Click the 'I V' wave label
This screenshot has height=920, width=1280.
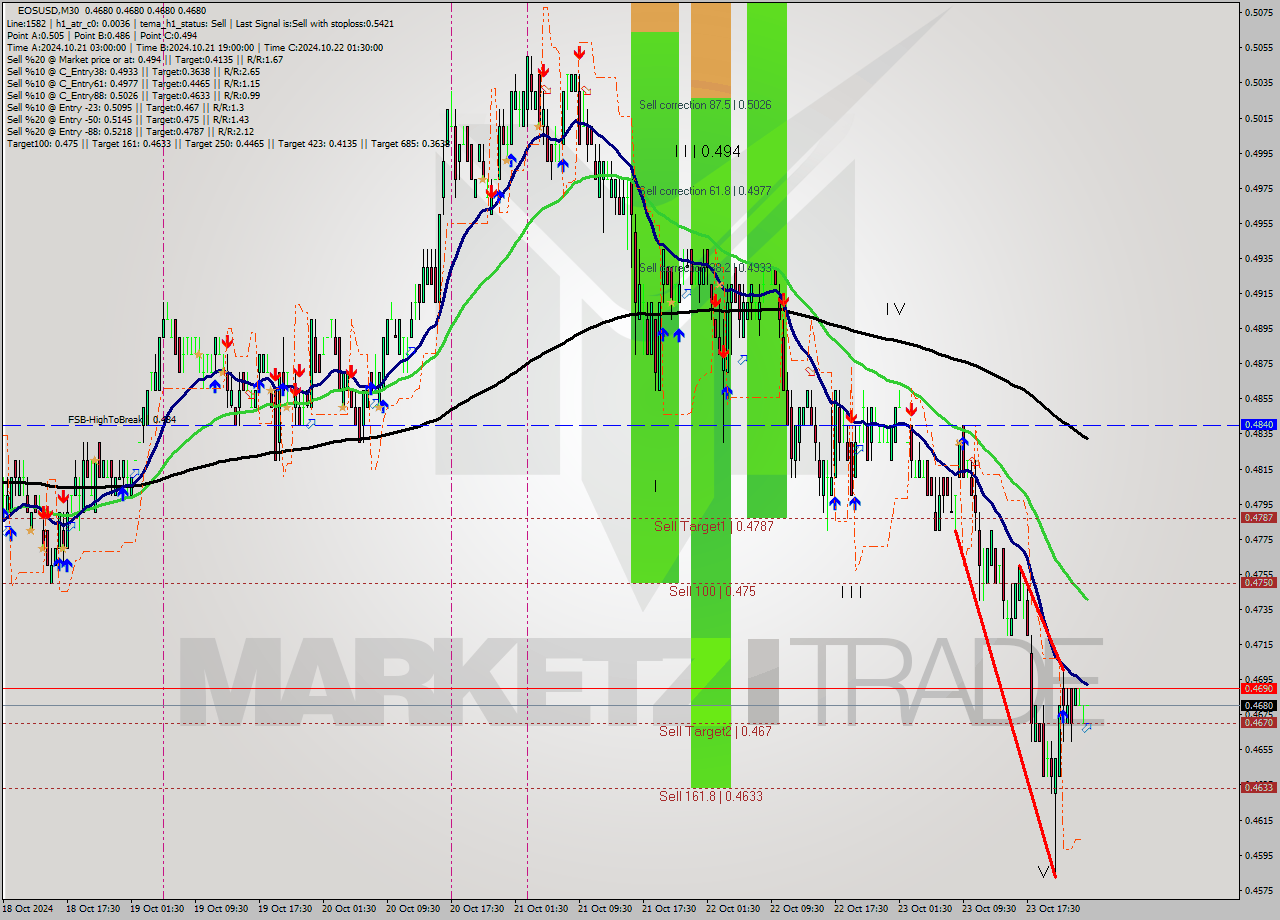(895, 309)
